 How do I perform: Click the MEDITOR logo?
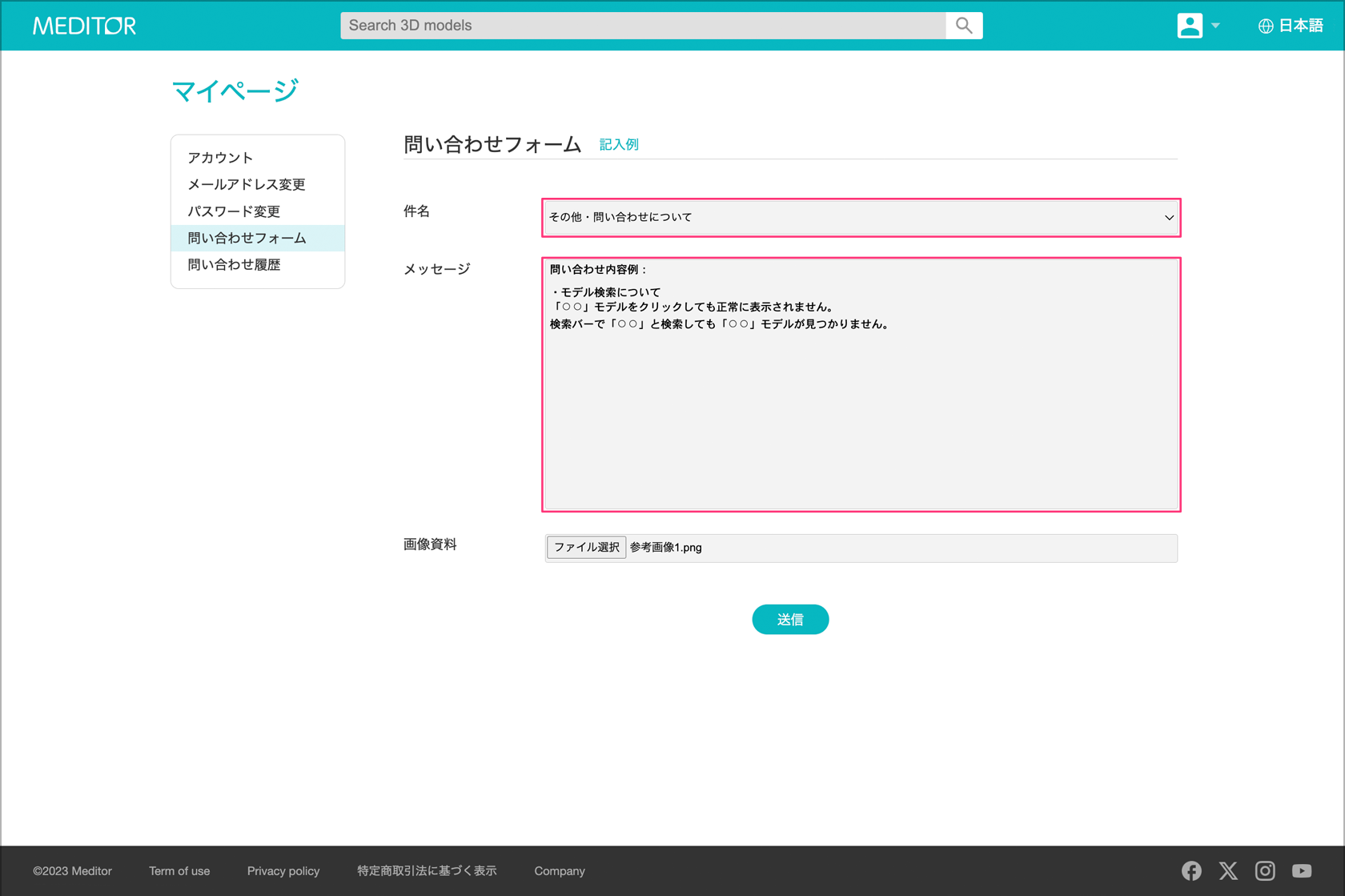click(84, 26)
